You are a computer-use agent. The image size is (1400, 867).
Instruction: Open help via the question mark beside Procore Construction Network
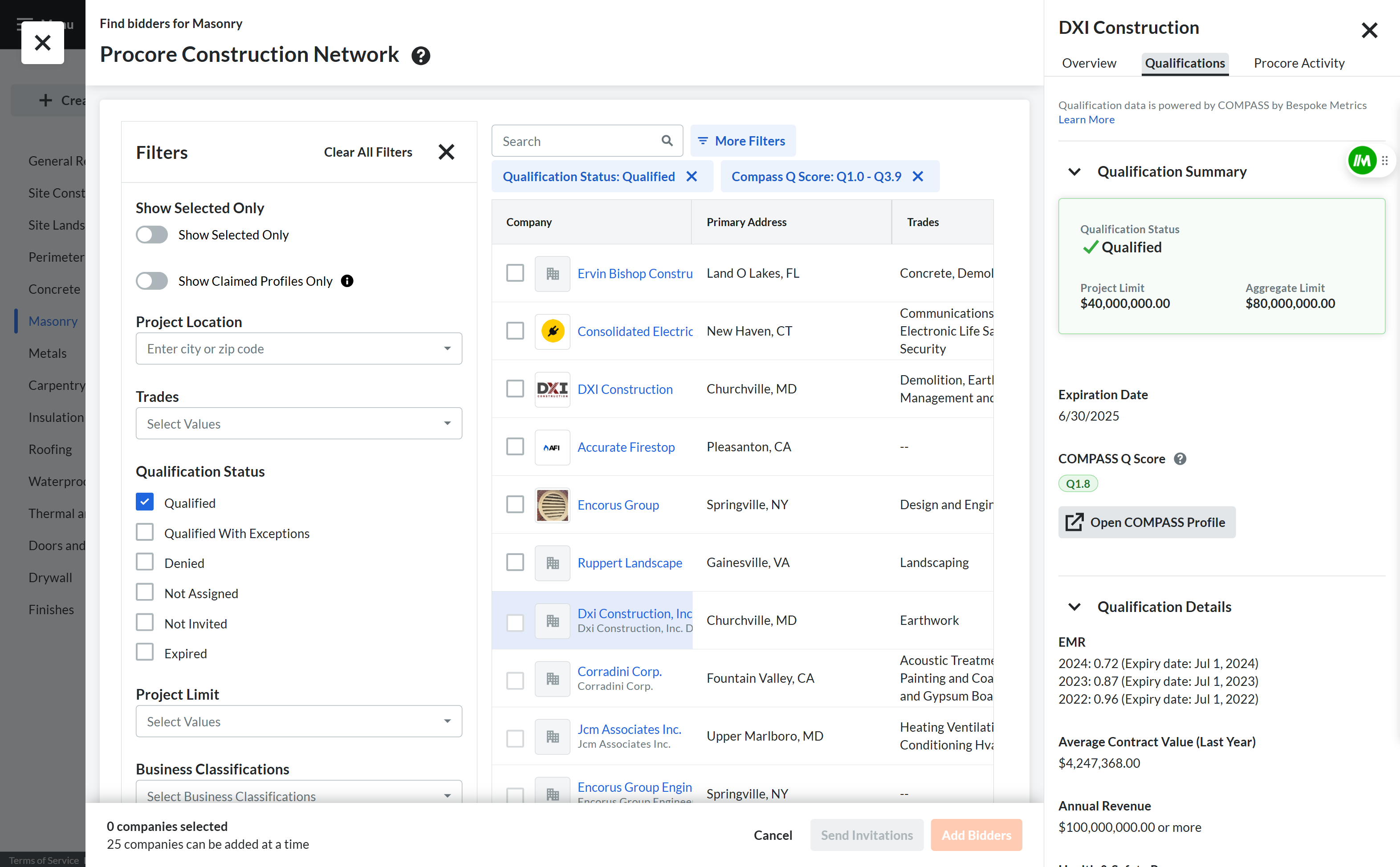tap(421, 56)
